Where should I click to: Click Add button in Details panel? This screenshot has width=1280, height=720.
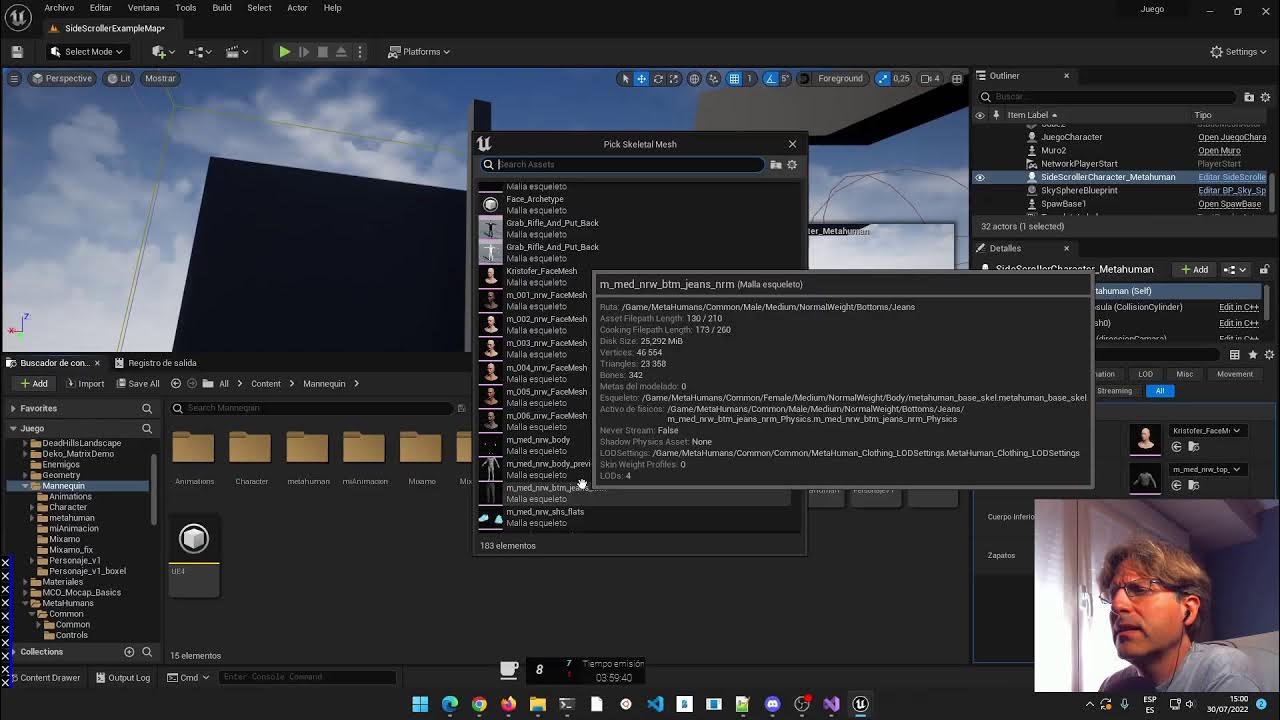1195,269
